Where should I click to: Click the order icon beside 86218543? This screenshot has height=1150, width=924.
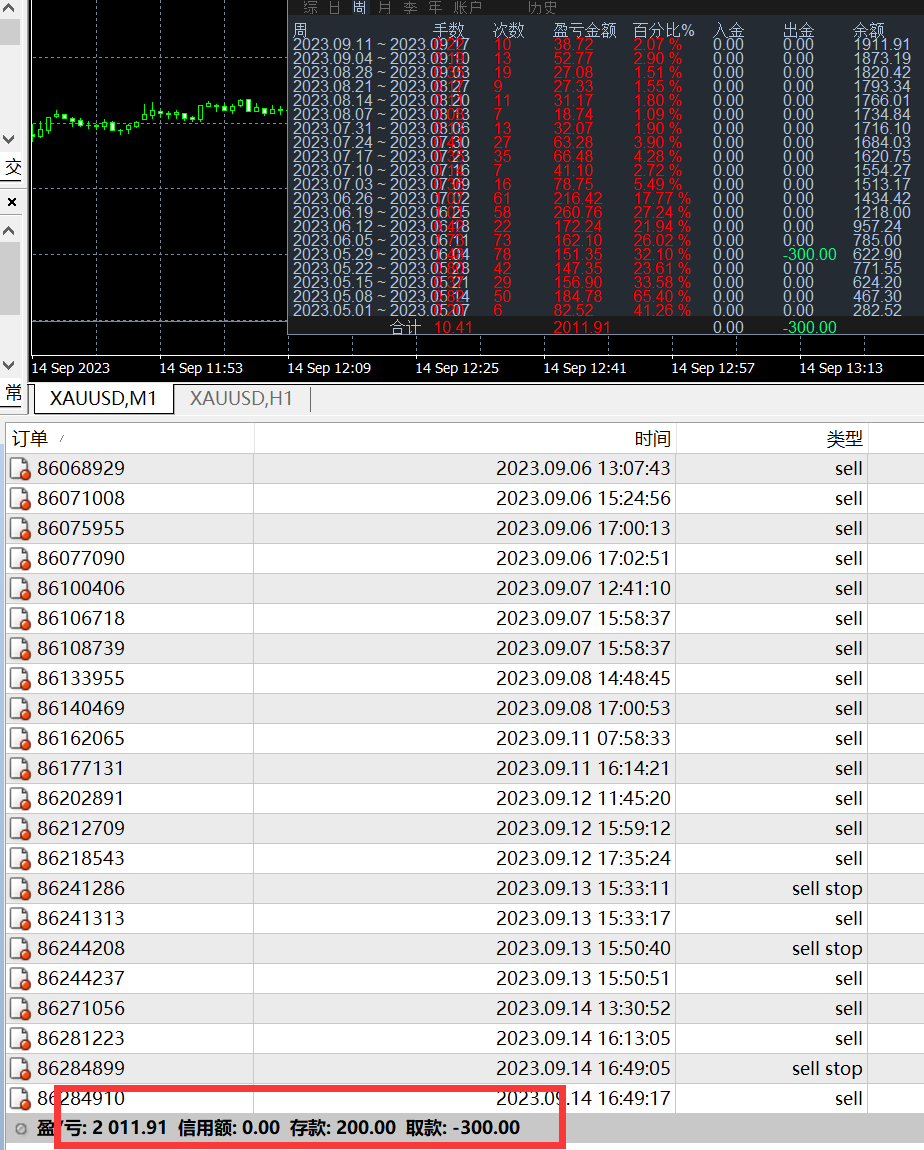pos(20,860)
